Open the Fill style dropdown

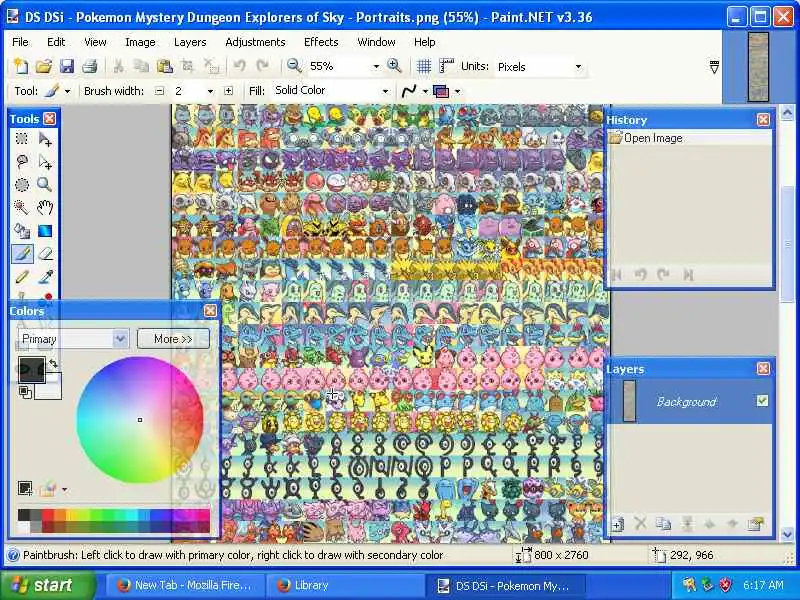(385, 91)
